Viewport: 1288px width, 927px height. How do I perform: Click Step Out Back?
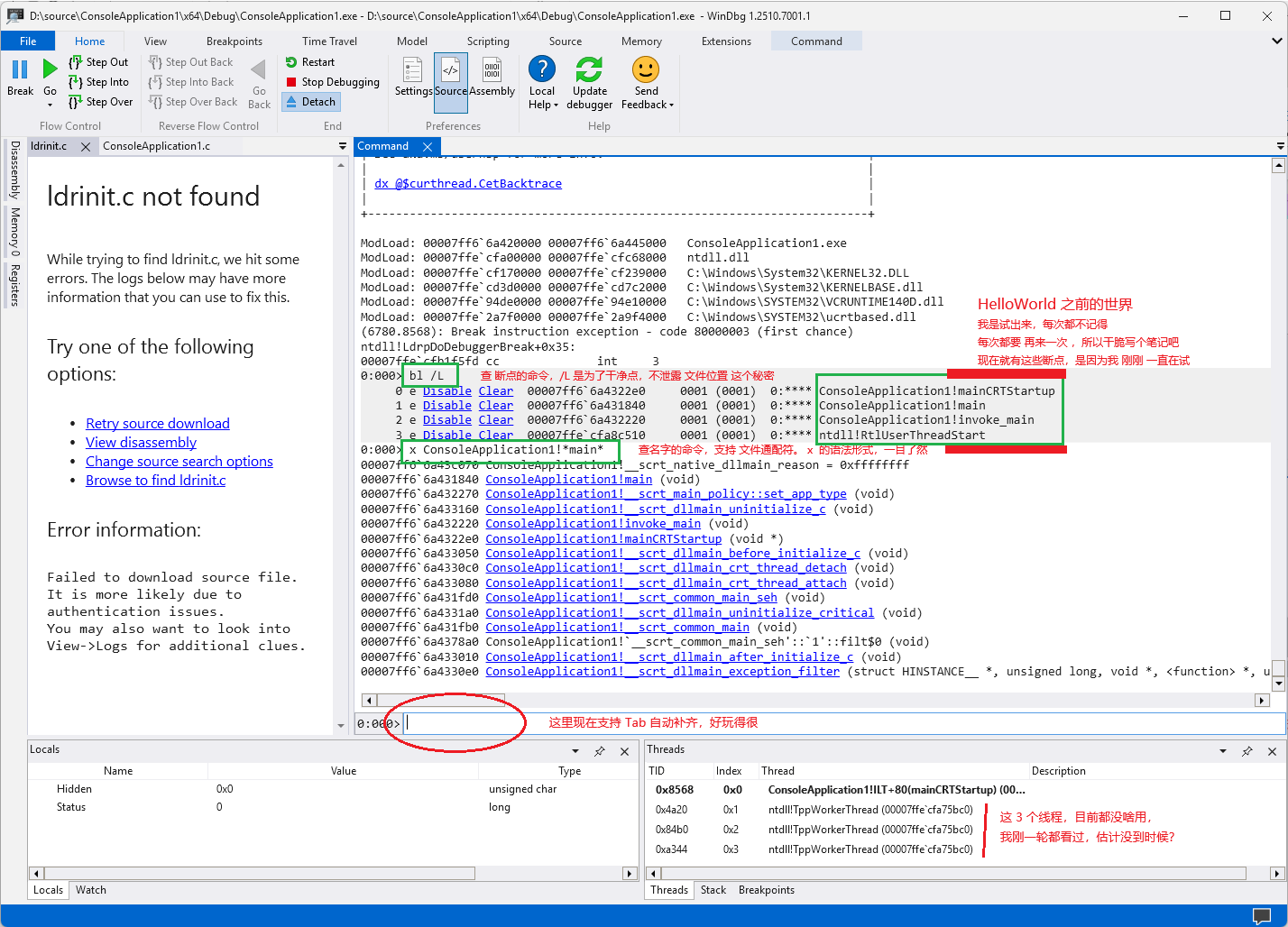tap(190, 62)
